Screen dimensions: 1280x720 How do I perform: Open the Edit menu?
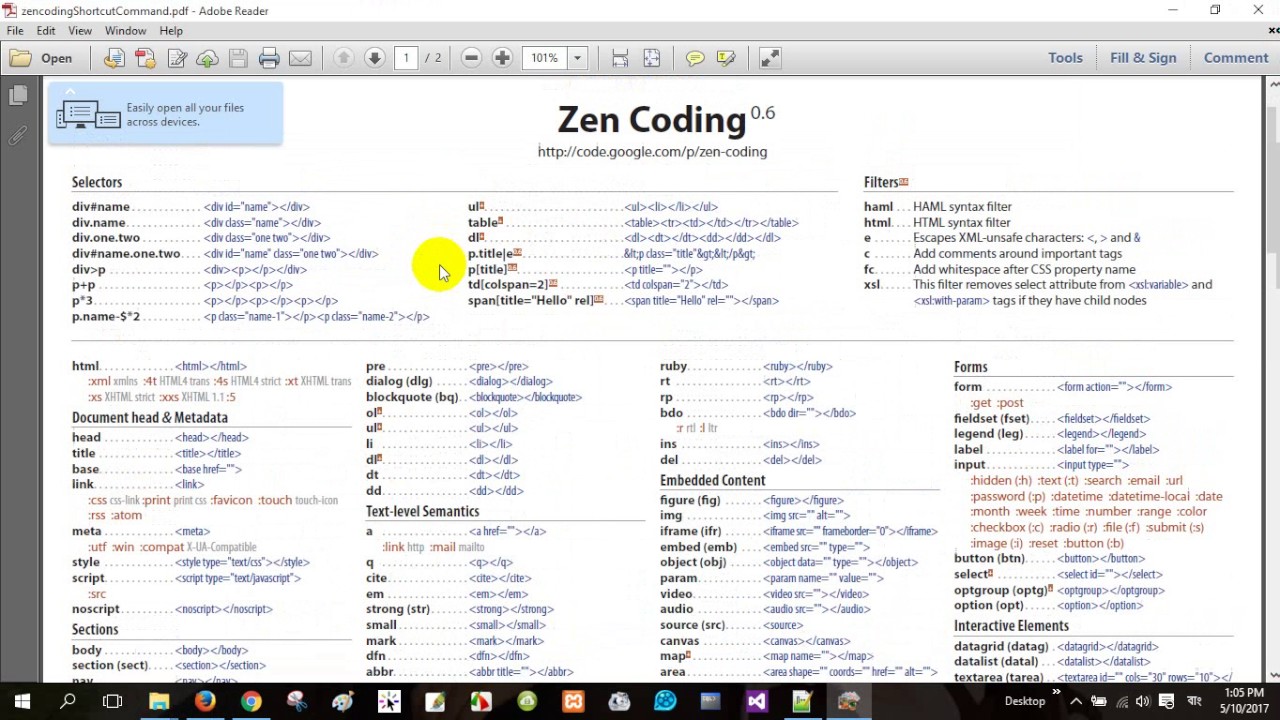click(x=46, y=31)
